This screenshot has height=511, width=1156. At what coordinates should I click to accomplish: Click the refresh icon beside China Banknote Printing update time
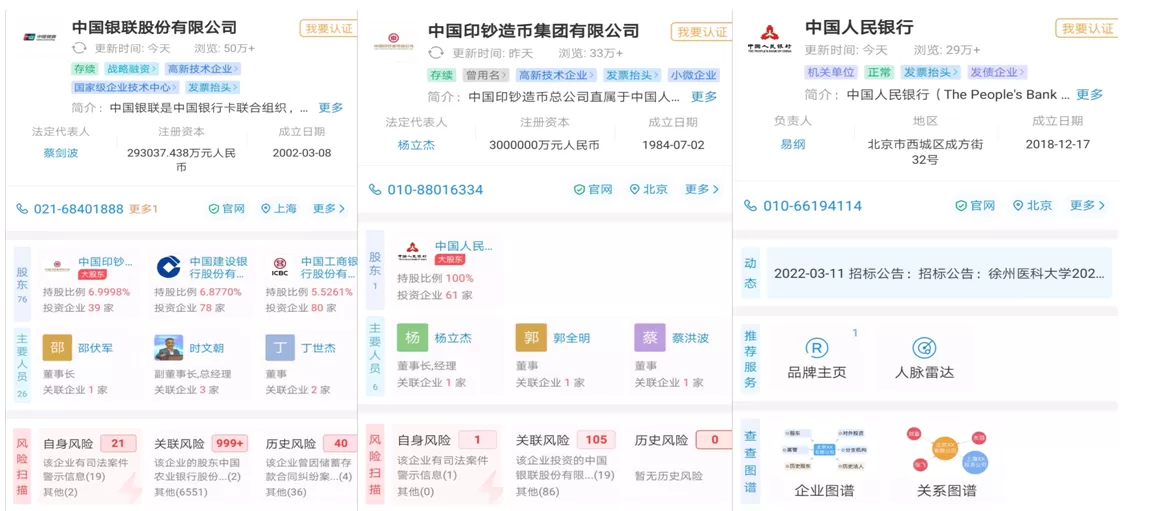(x=436, y=52)
